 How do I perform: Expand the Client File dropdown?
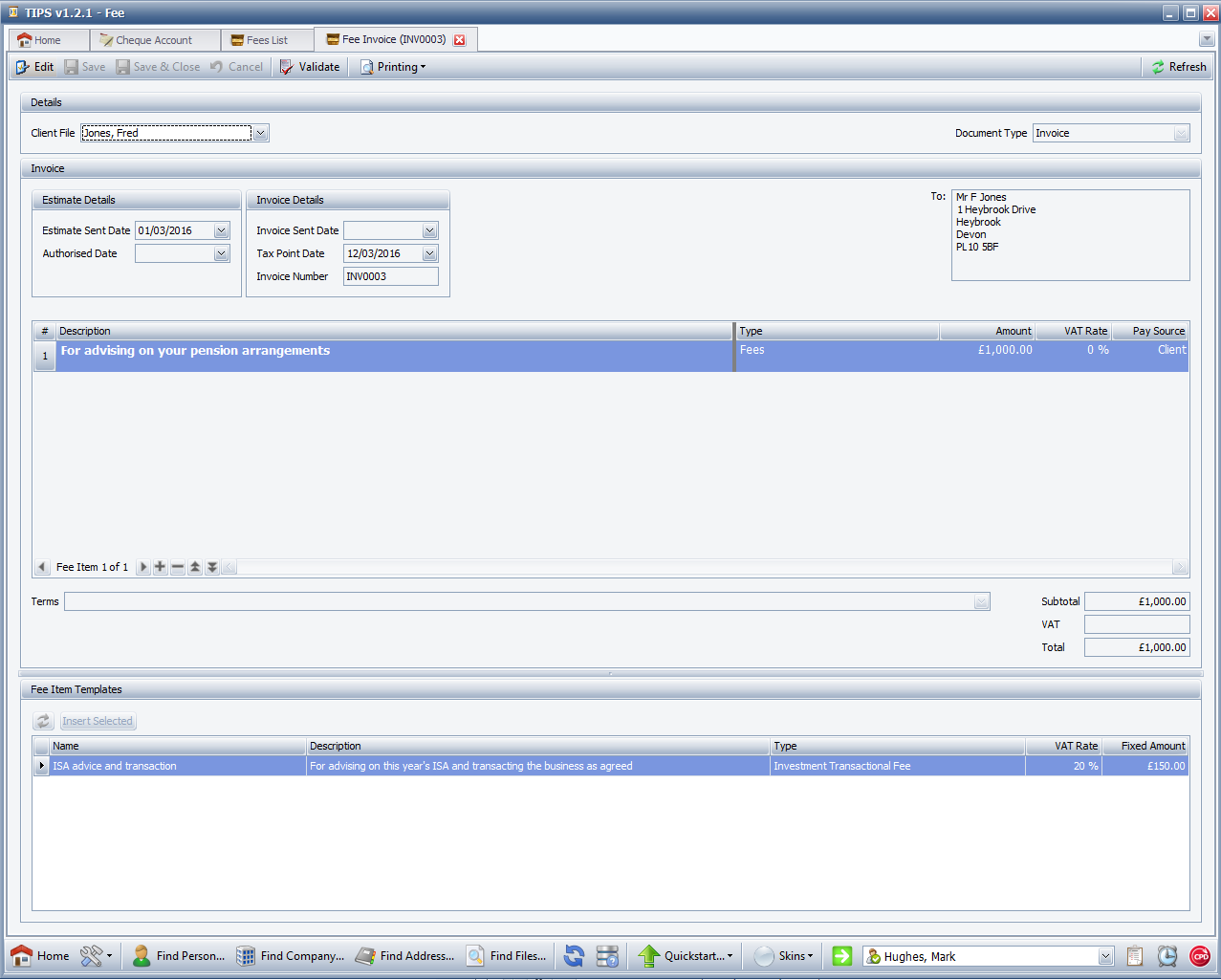pyautogui.click(x=260, y=134)
